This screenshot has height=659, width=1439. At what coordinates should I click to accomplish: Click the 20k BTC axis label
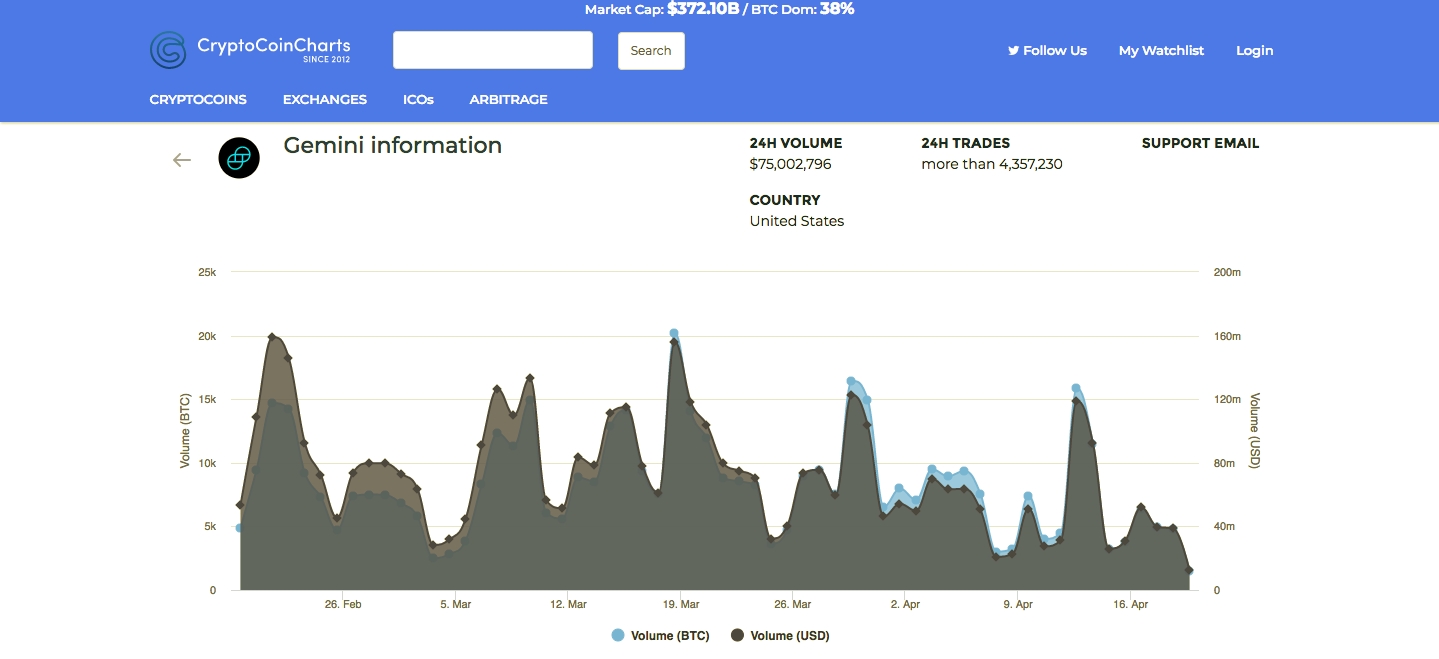[x=207, y=336]
